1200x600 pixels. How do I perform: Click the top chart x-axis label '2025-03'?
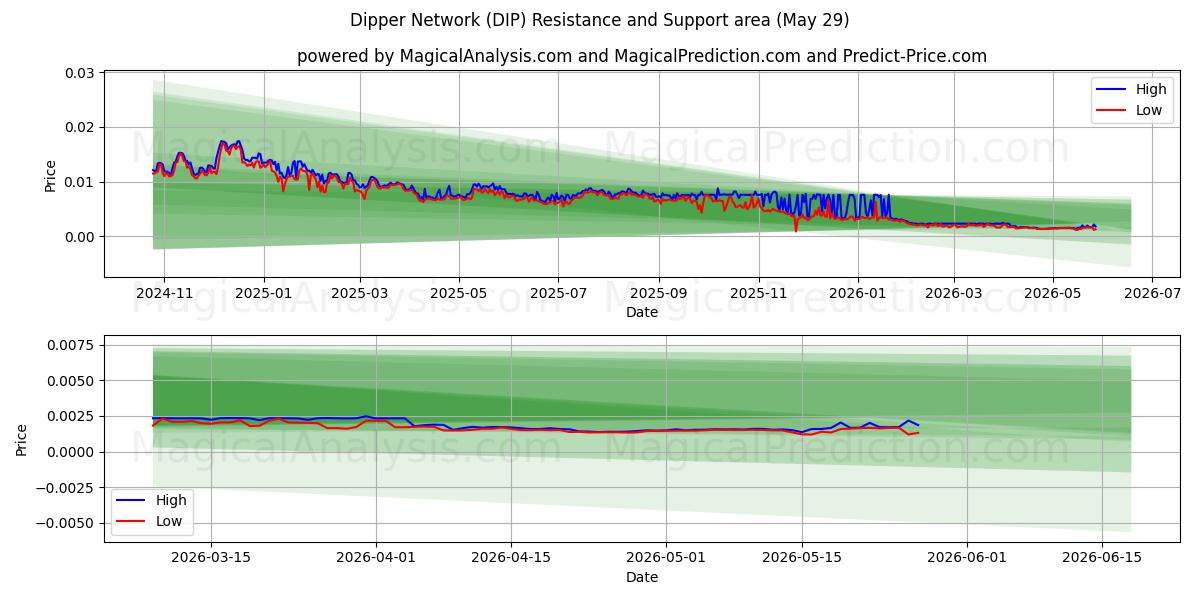(x=360, y=295)
